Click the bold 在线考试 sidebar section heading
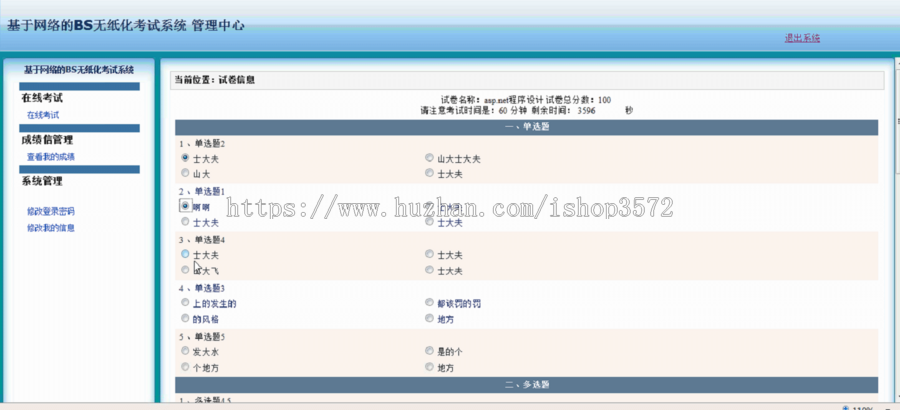The image size is (900, 410). click(42, 98)
